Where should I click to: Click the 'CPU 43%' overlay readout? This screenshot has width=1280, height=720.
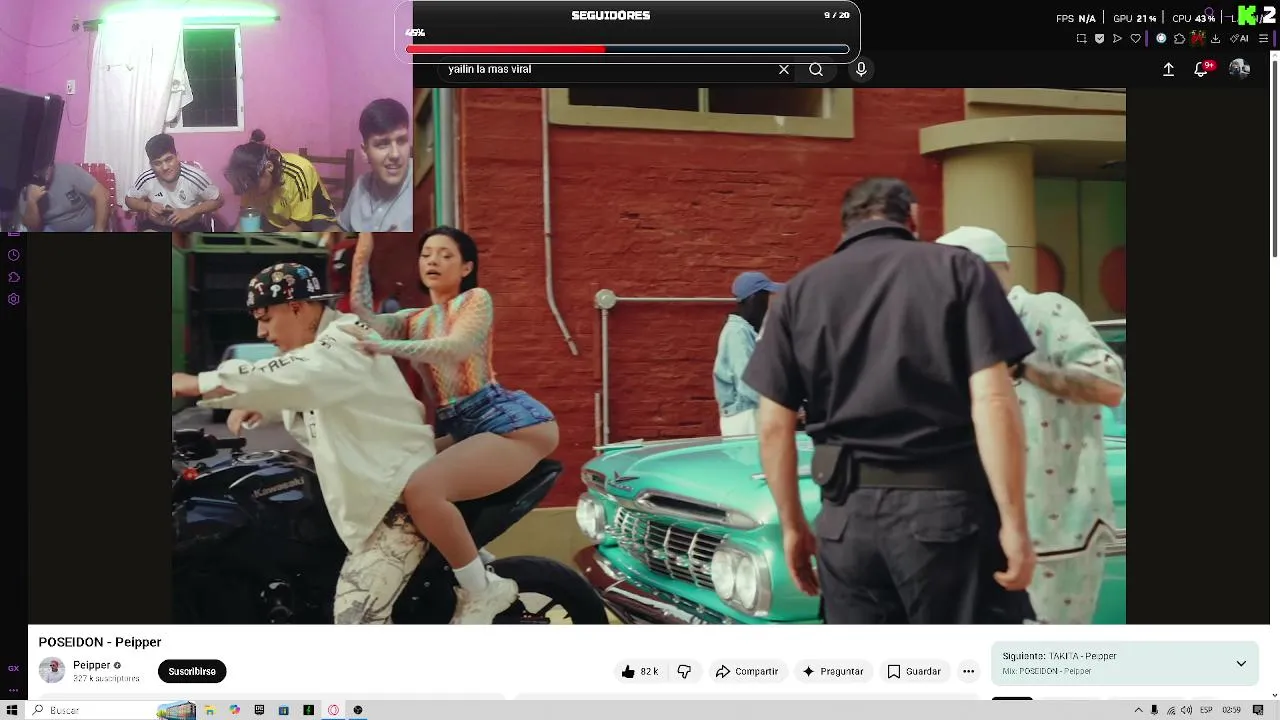1193,18
